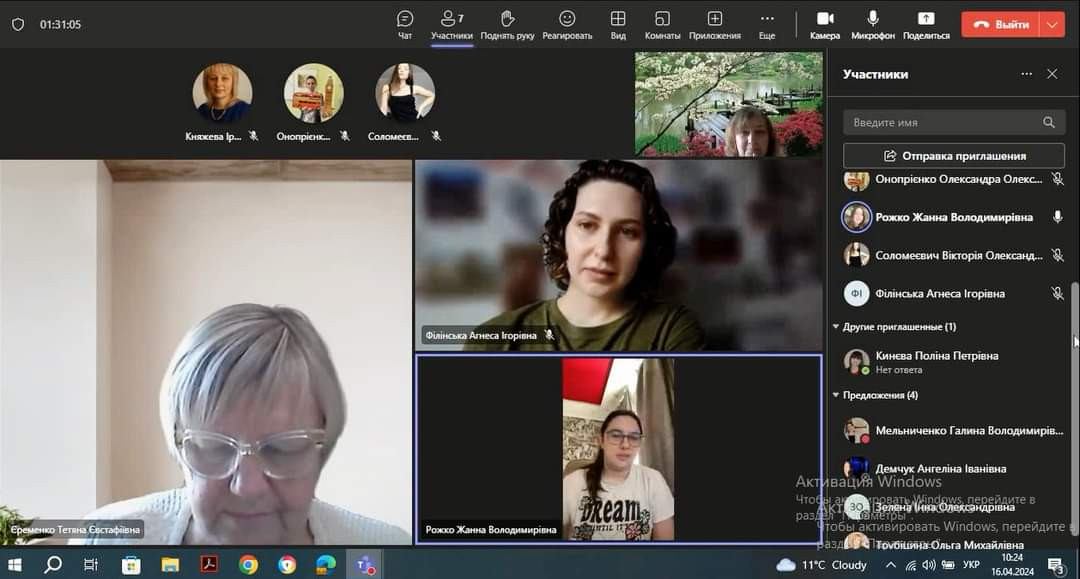Image resolution: width=1080 pixels, height=579 pixels.
Task: Click Соломеєв... avatar at top
Action: coord(404,93)
